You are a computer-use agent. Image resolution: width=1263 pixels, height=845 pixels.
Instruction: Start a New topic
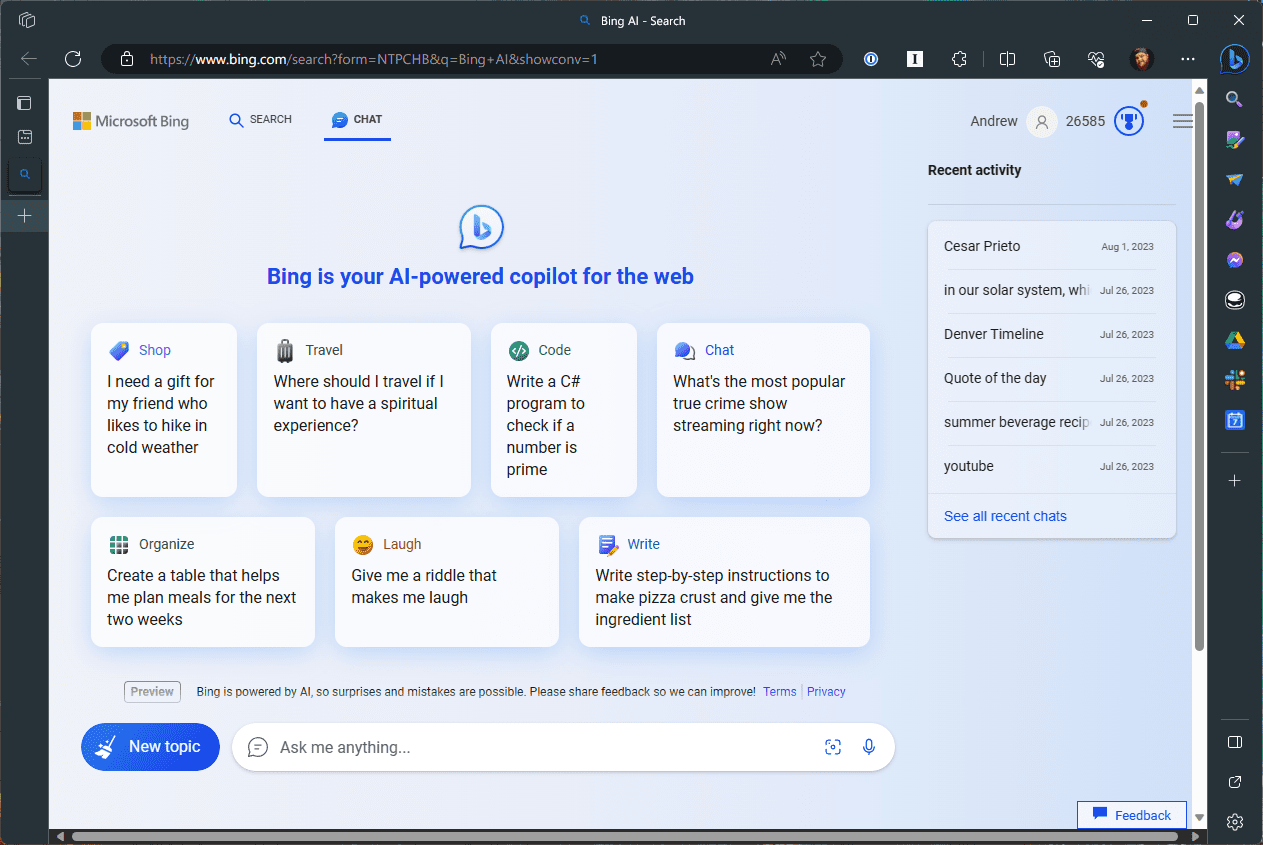[x=150, y=747]
